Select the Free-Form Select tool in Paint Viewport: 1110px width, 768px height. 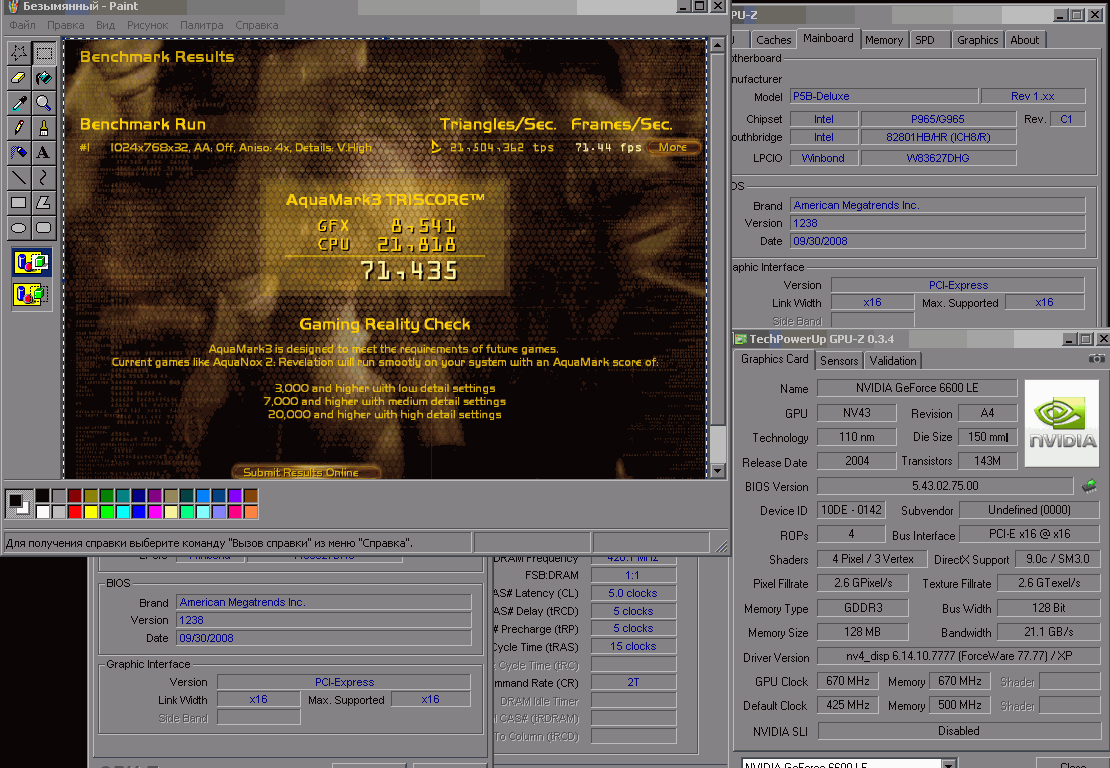point(19,52)
